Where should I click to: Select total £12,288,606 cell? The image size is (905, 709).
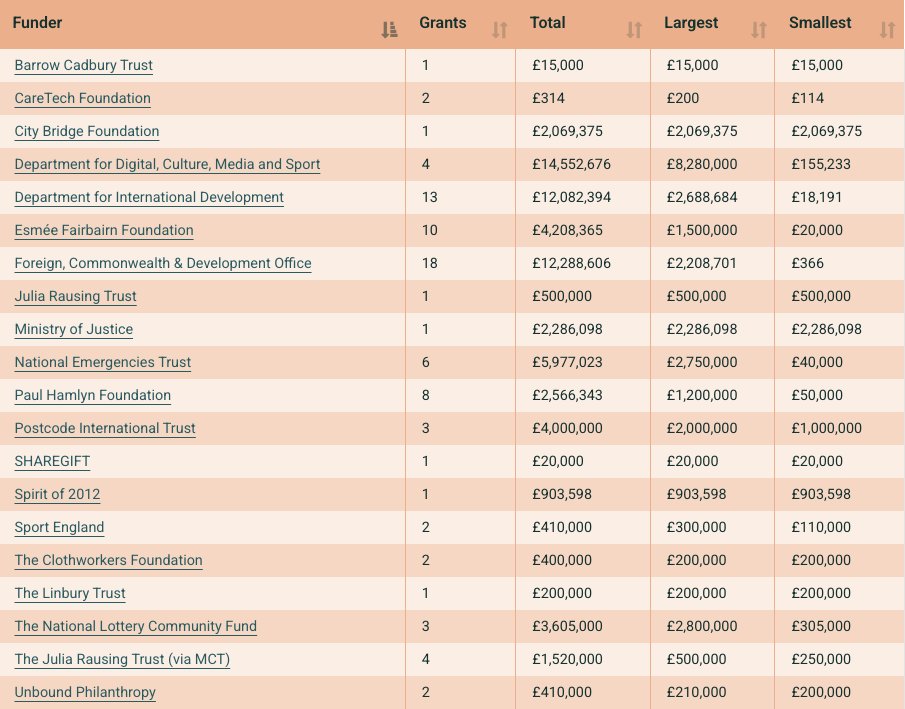coord(583,263)
